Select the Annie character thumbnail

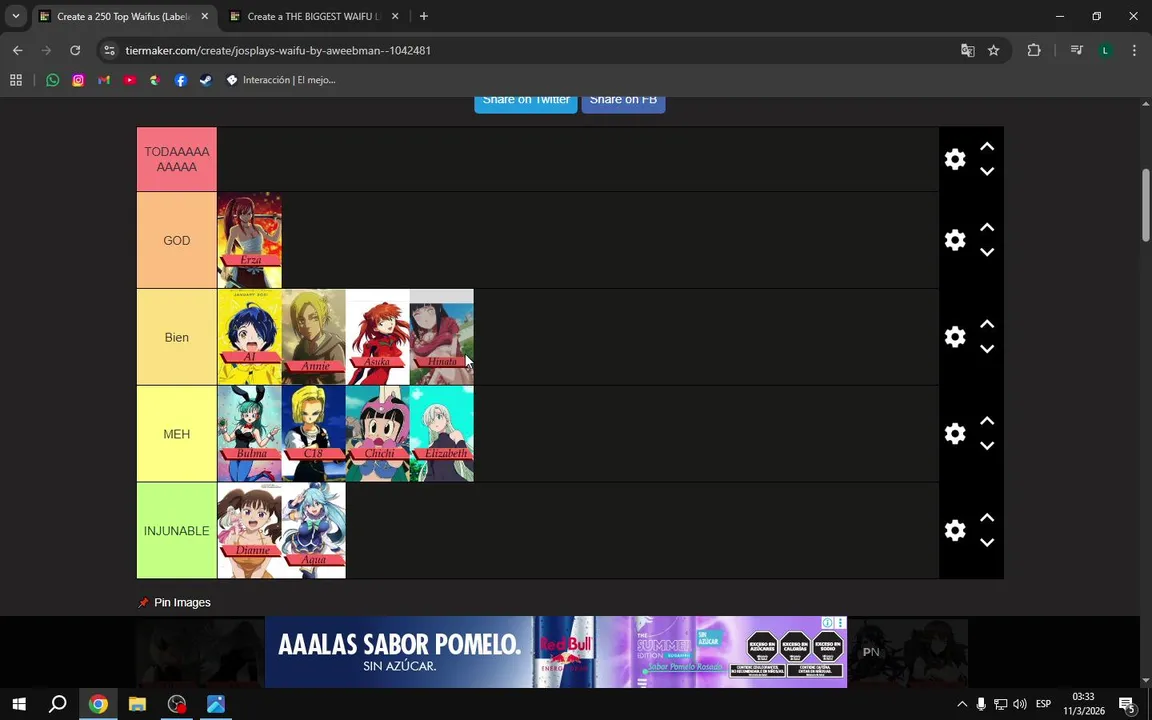314,337
